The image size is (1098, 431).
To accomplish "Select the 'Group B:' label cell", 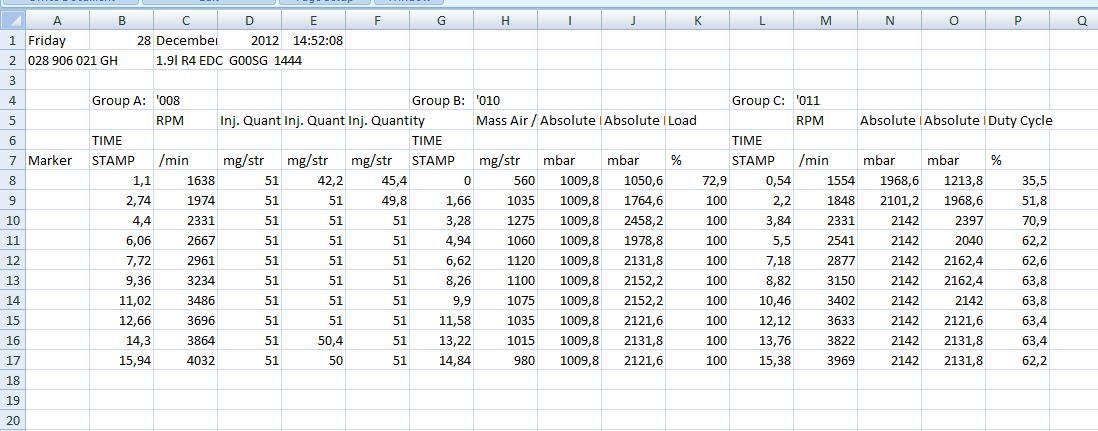I will pyautogui.click(x=440, y=100).
